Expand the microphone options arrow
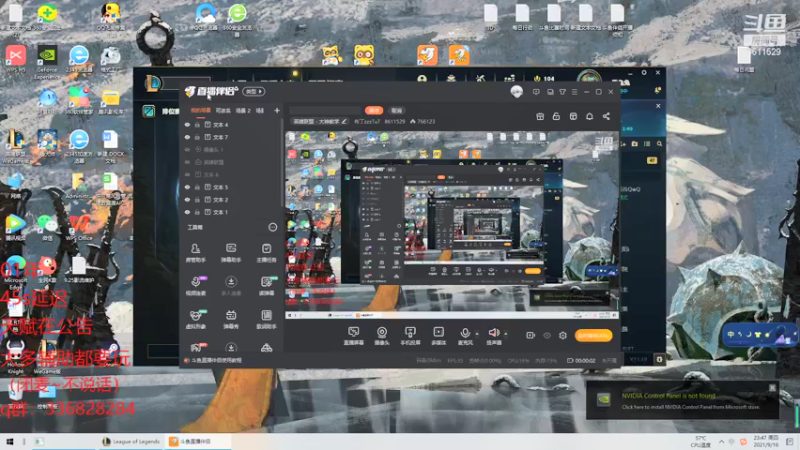The image size is (800, 450). coord(477,334)
